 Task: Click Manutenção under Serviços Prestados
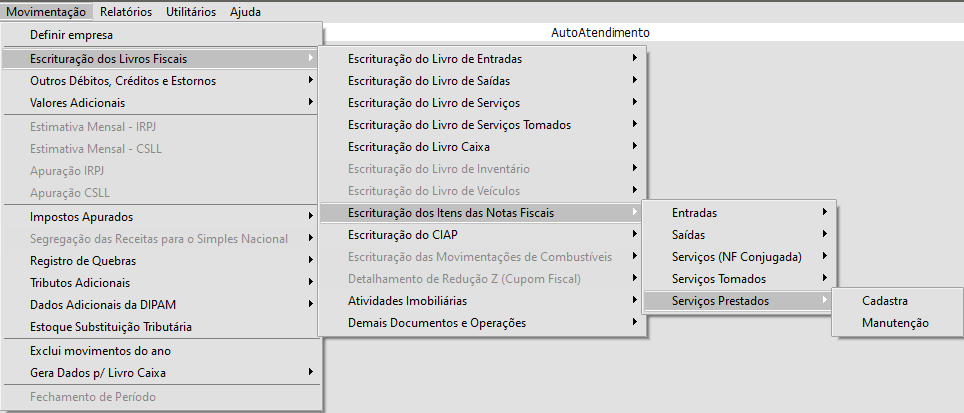point(895,323)
